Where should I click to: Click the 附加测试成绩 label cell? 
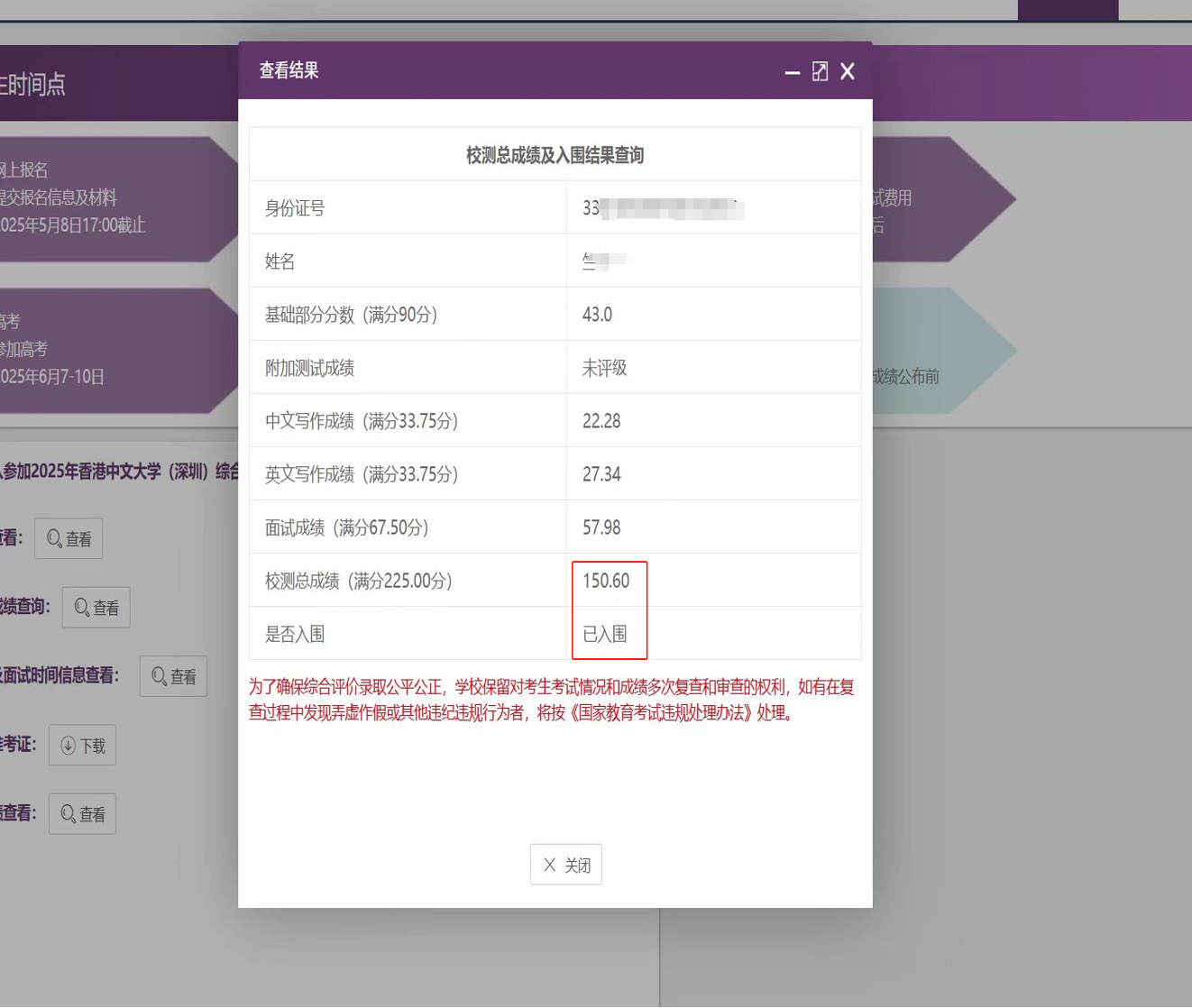408,367
